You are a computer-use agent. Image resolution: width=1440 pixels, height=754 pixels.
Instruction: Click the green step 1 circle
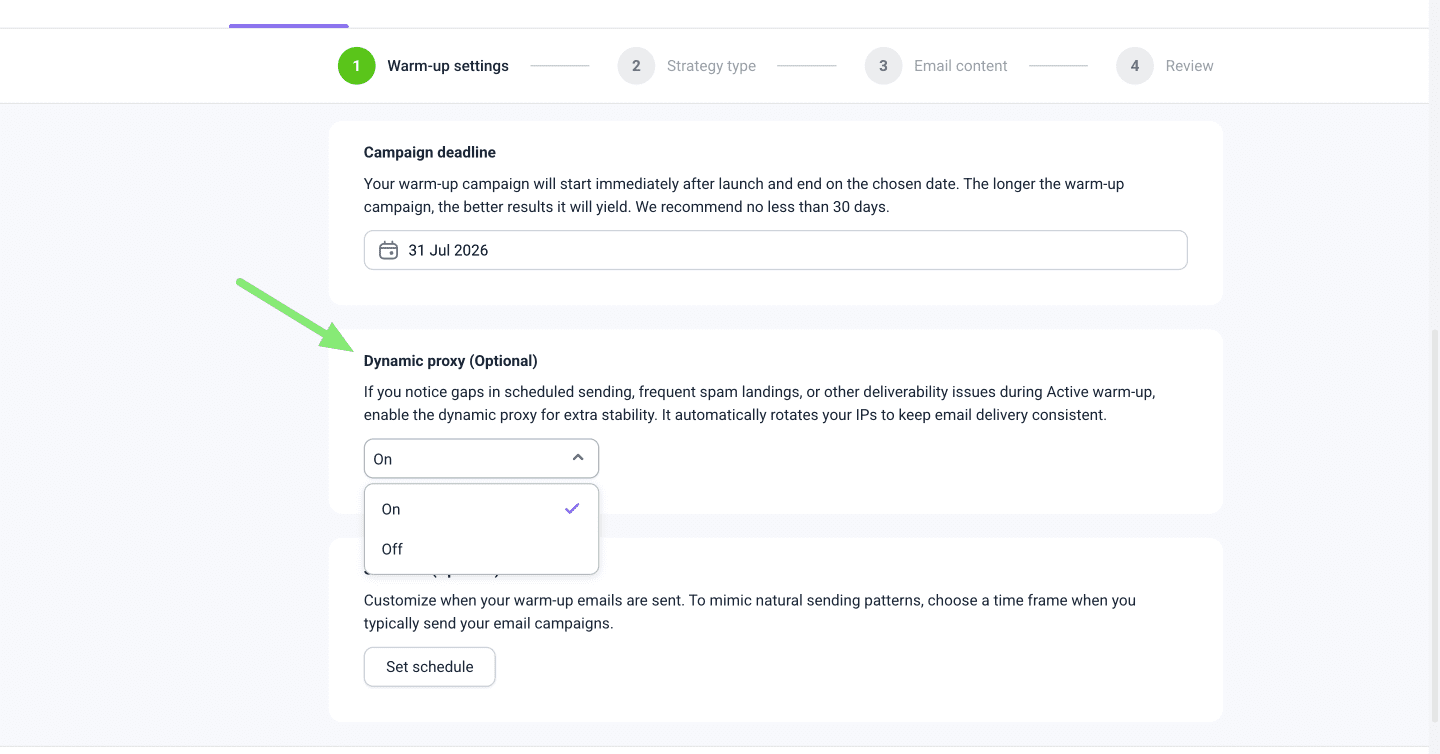tap(356, 66)
